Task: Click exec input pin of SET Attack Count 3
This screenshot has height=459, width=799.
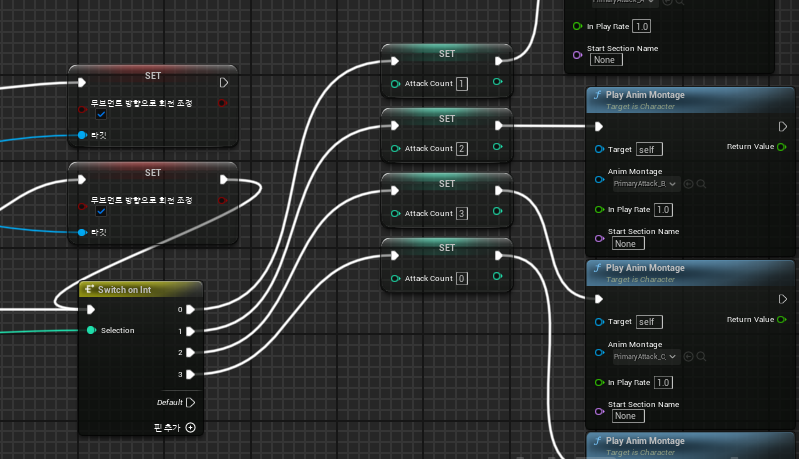Action: tap(395, 191)
